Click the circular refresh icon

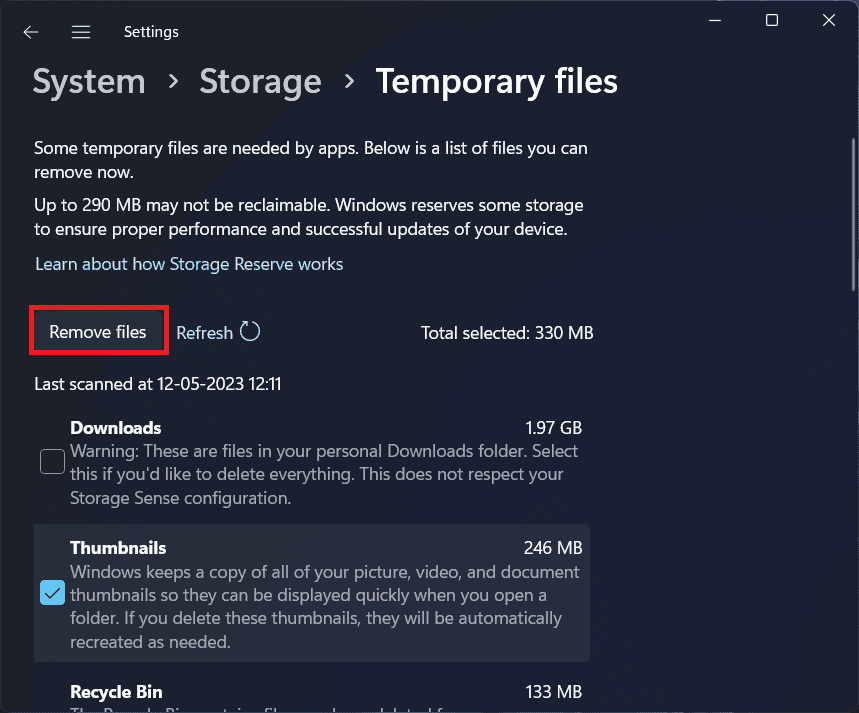(250, 332)
